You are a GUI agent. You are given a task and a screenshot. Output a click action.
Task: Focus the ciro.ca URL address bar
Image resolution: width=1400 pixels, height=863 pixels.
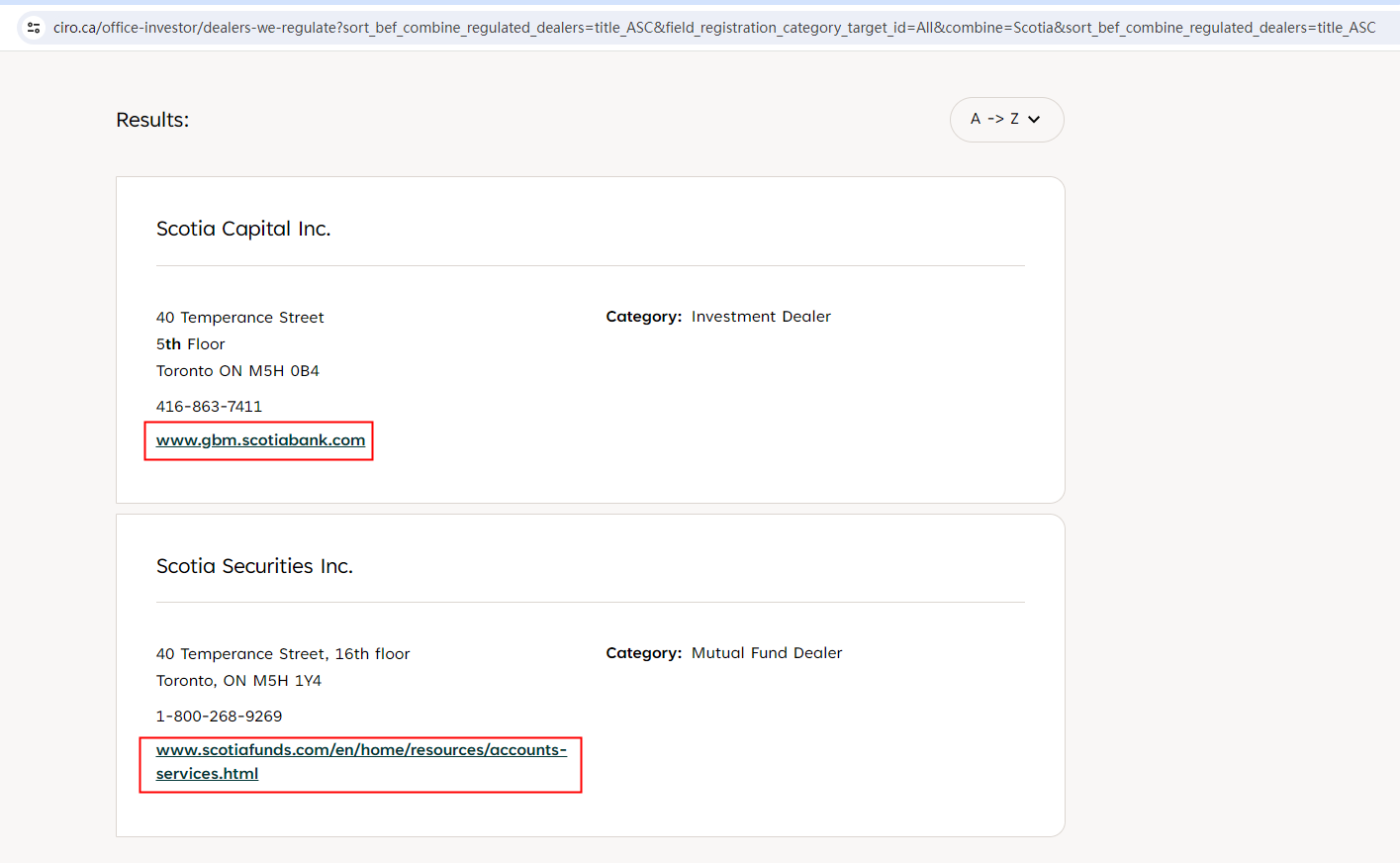(712, 28)
